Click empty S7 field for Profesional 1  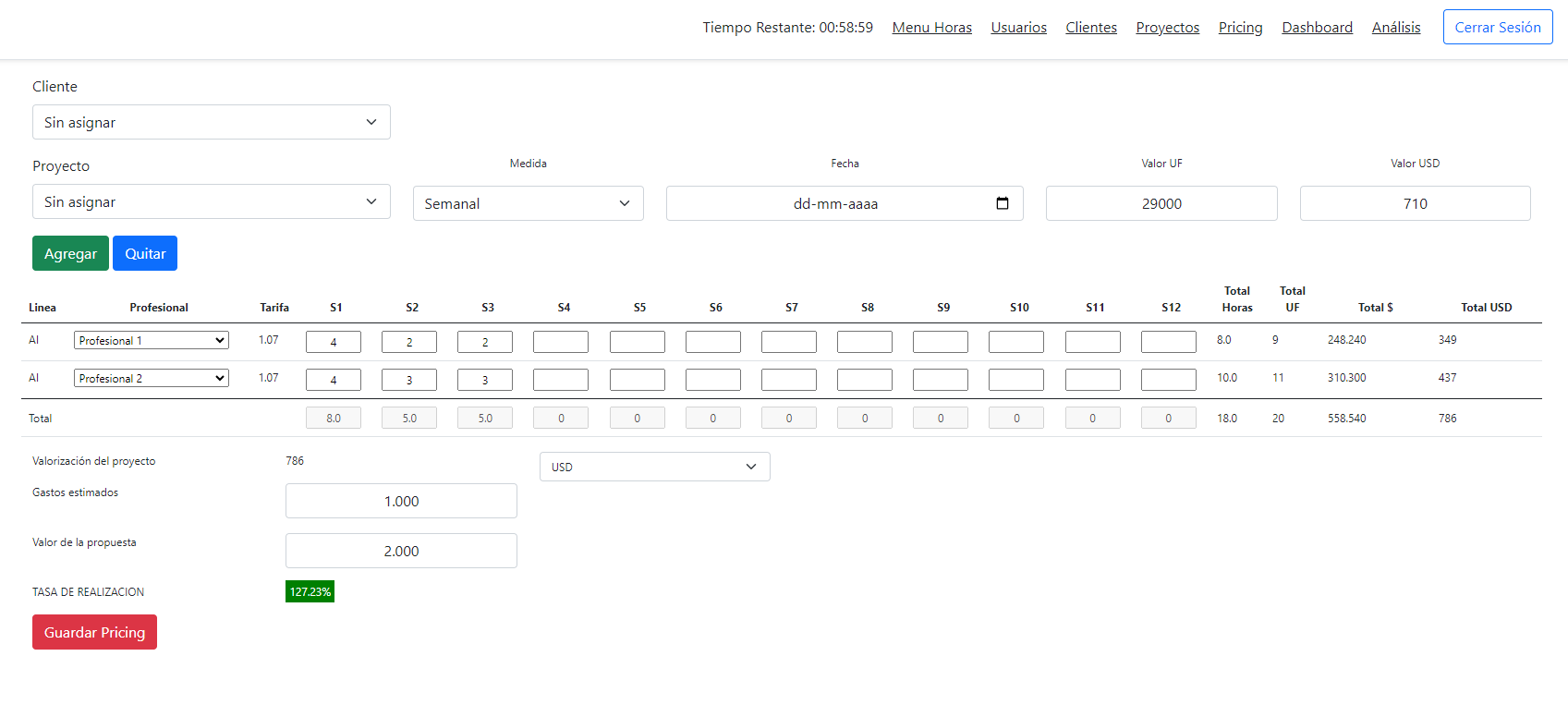click(789, 342)
